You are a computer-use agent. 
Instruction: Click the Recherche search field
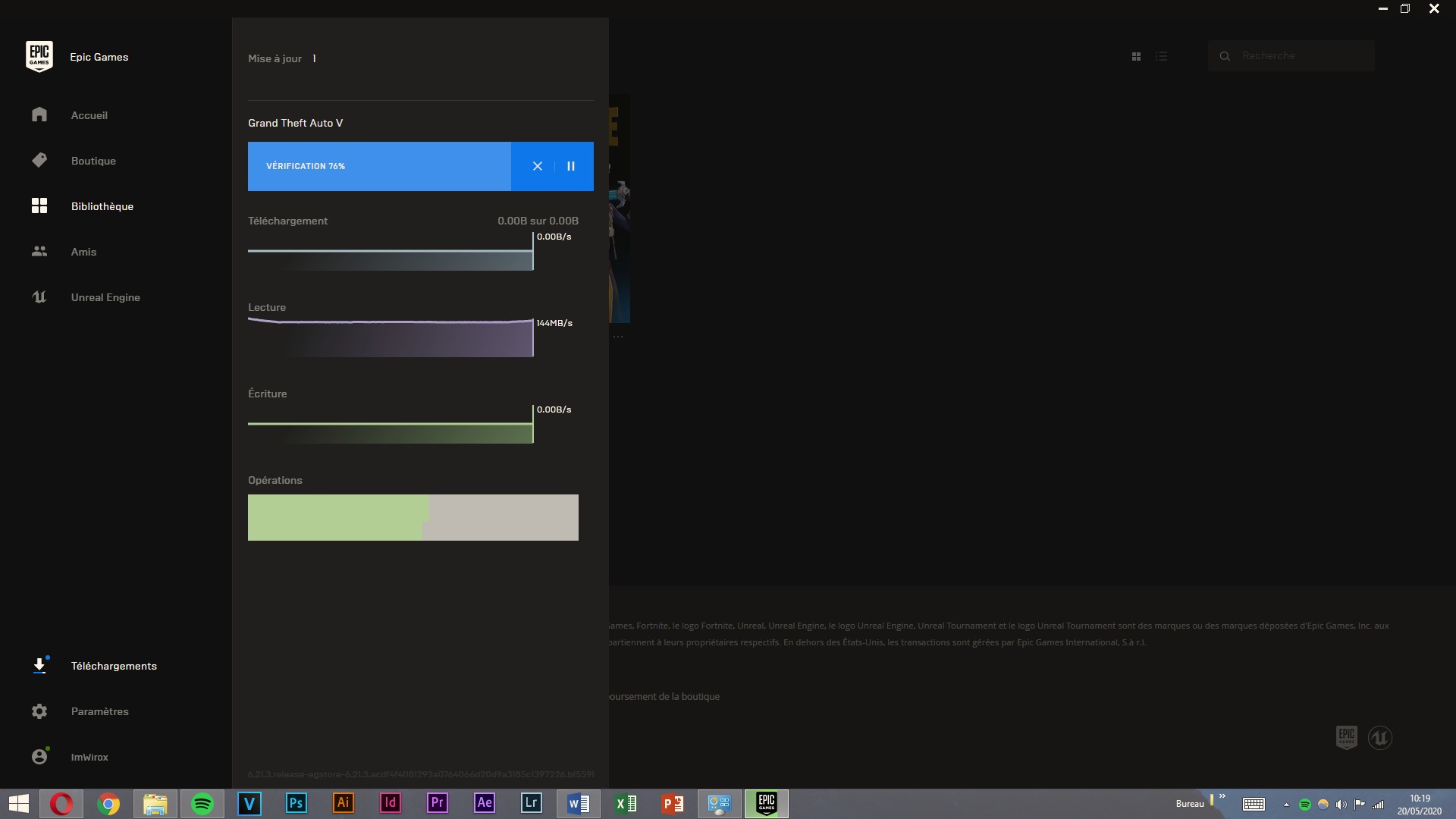[x=1291, y=56]
